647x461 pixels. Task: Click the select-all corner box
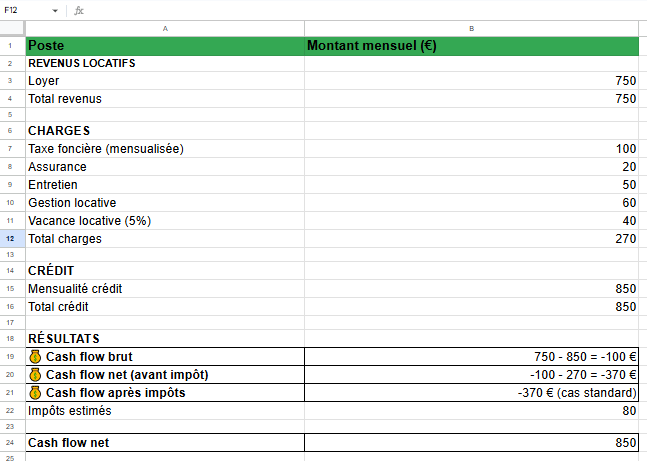[x=11, y=29]
